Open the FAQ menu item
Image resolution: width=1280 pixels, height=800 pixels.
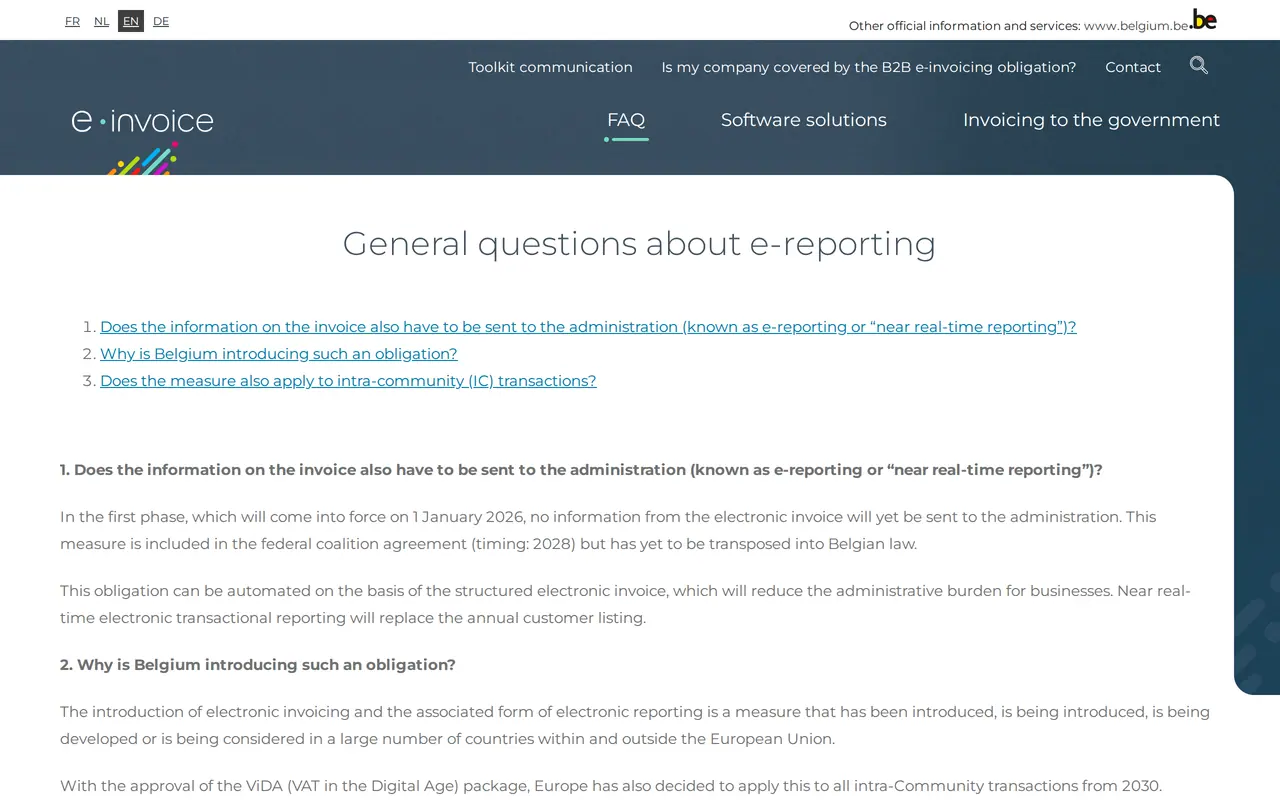click(x=626, y=120)
